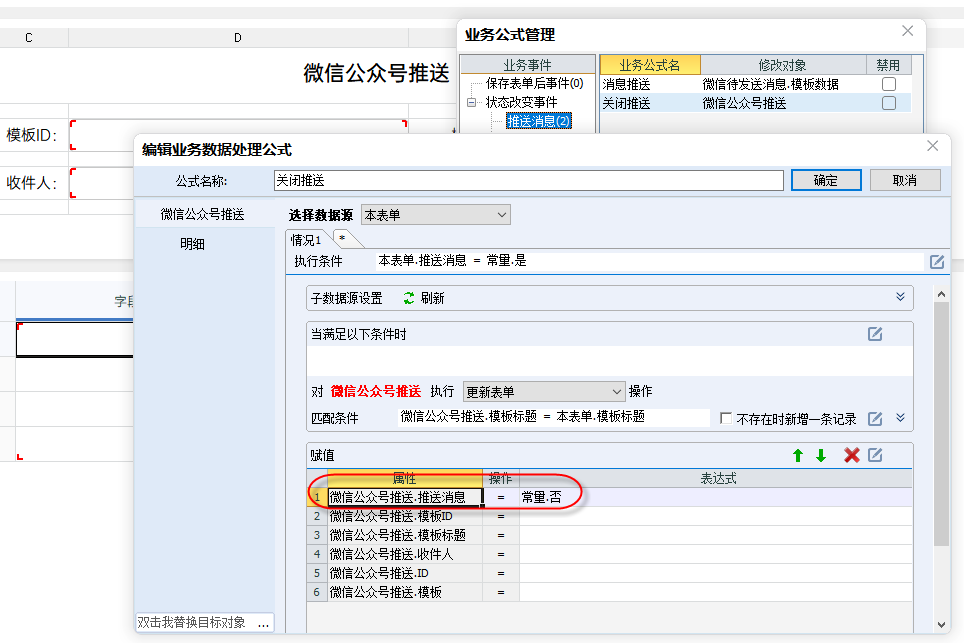
Task: Move the assignment row down with the green arrow
Action: (x=821, y=456)
